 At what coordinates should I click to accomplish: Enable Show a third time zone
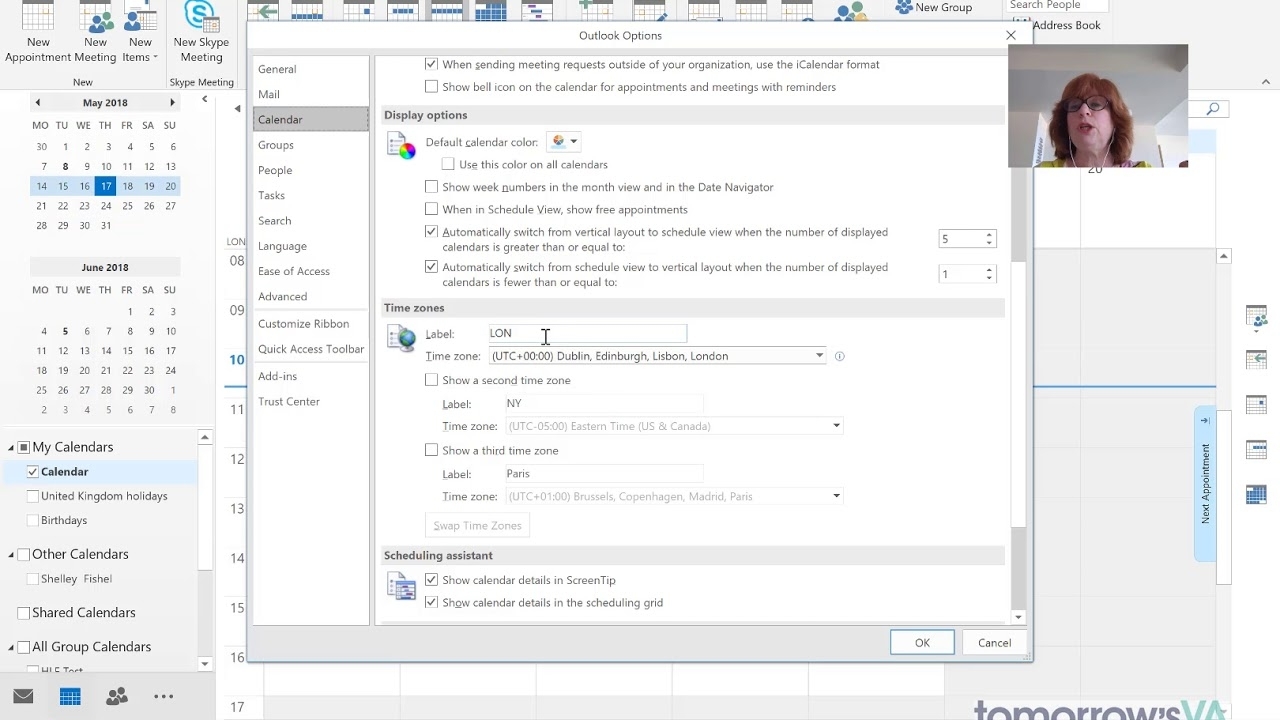coord(431,450)
